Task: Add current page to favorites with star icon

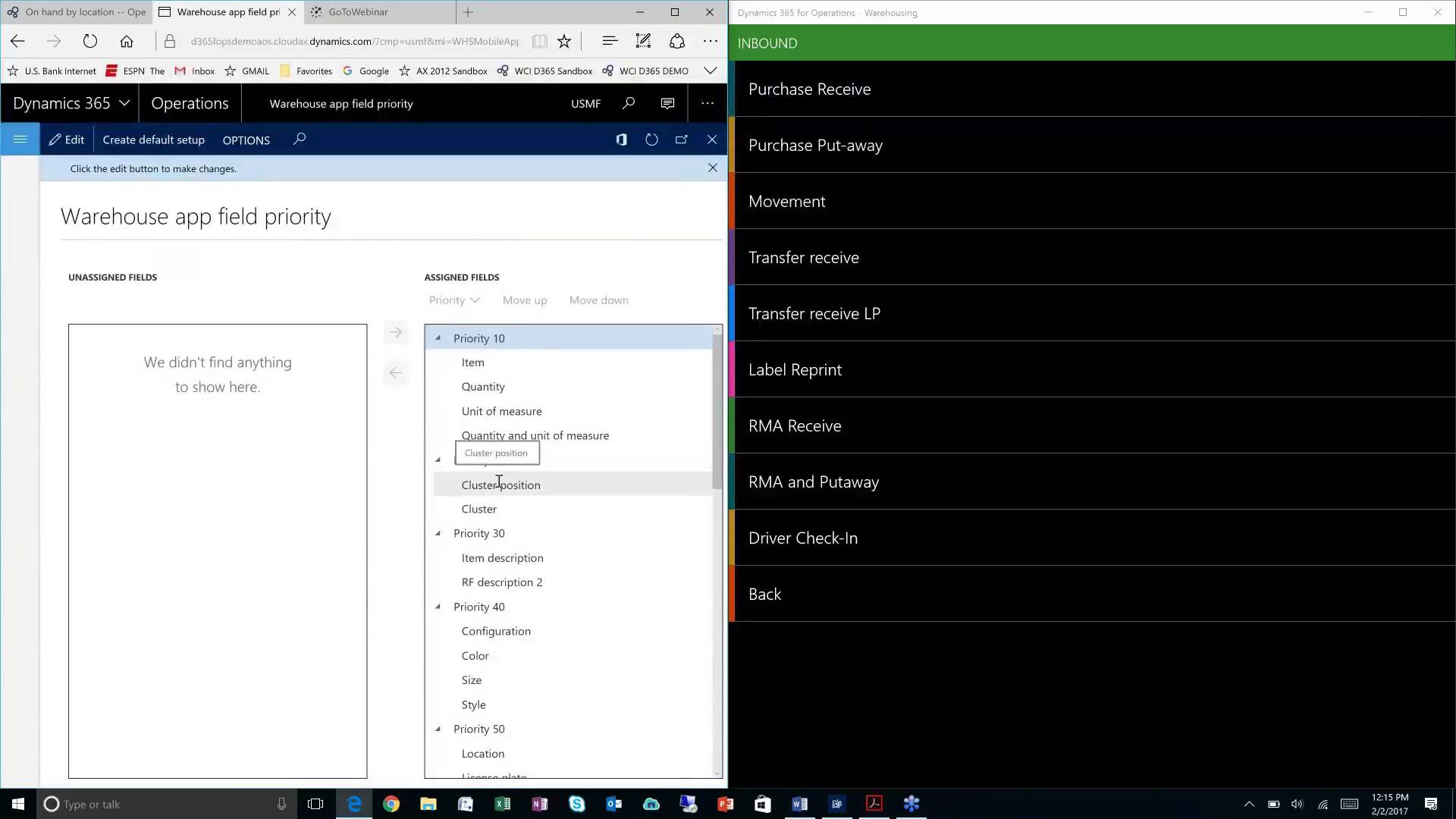Action: pos(564,41)
